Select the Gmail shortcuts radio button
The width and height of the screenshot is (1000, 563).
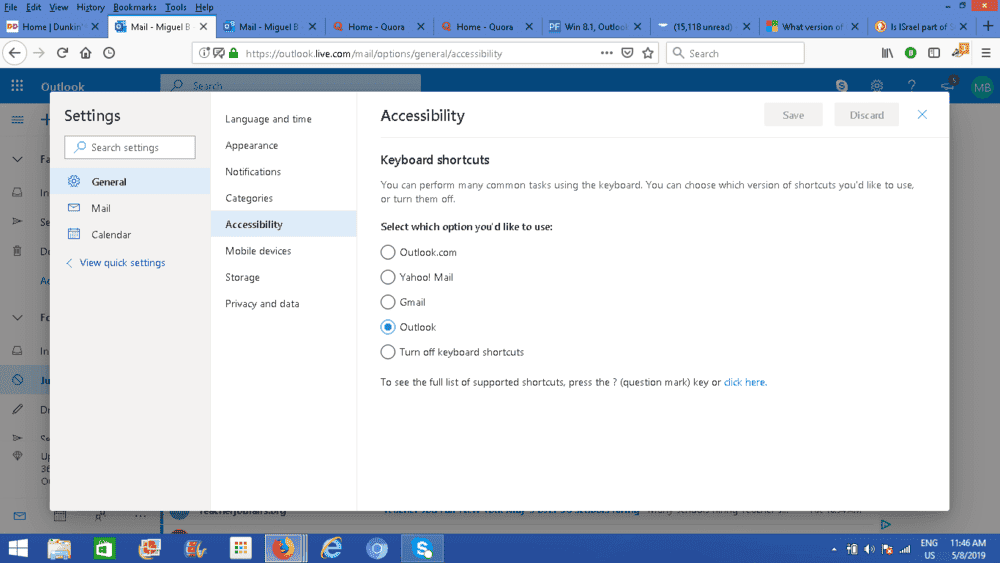coord(388,302)
